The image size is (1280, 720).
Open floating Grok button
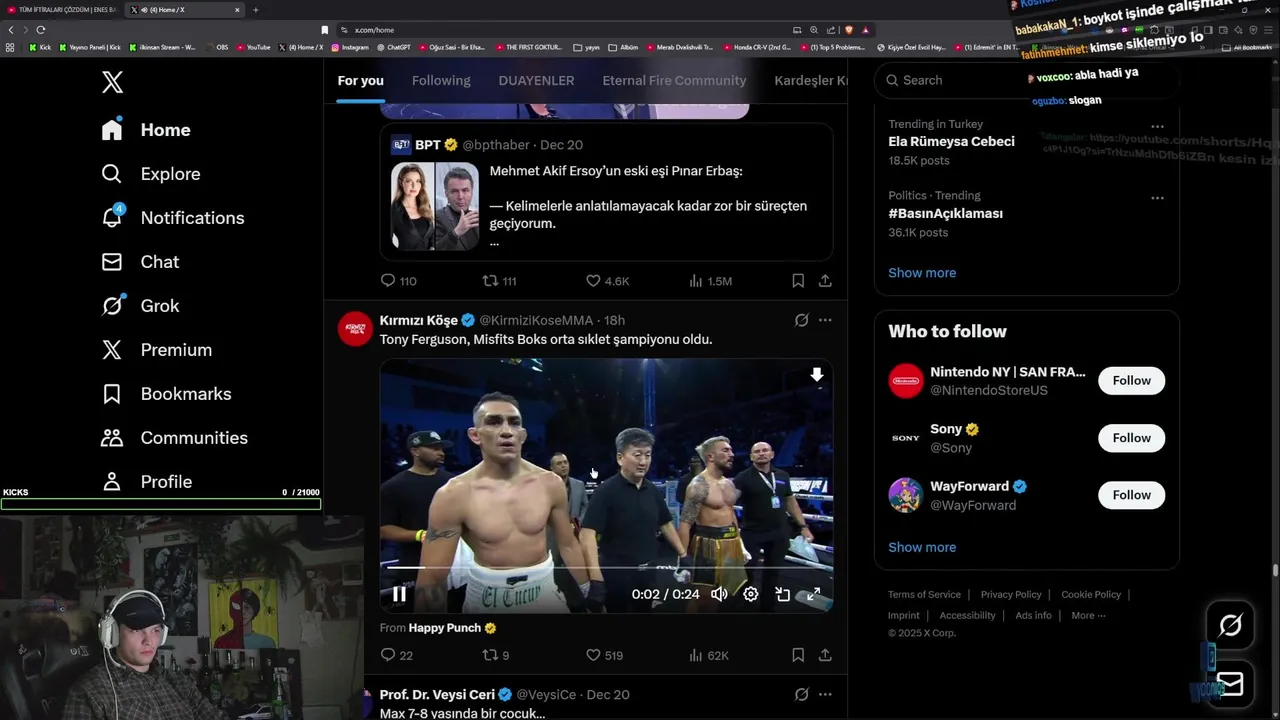coord(1230,626)
